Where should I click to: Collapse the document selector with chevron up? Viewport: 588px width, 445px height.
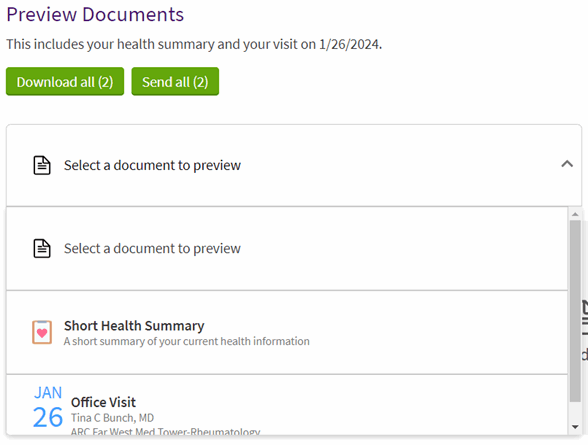pos(567,164)
